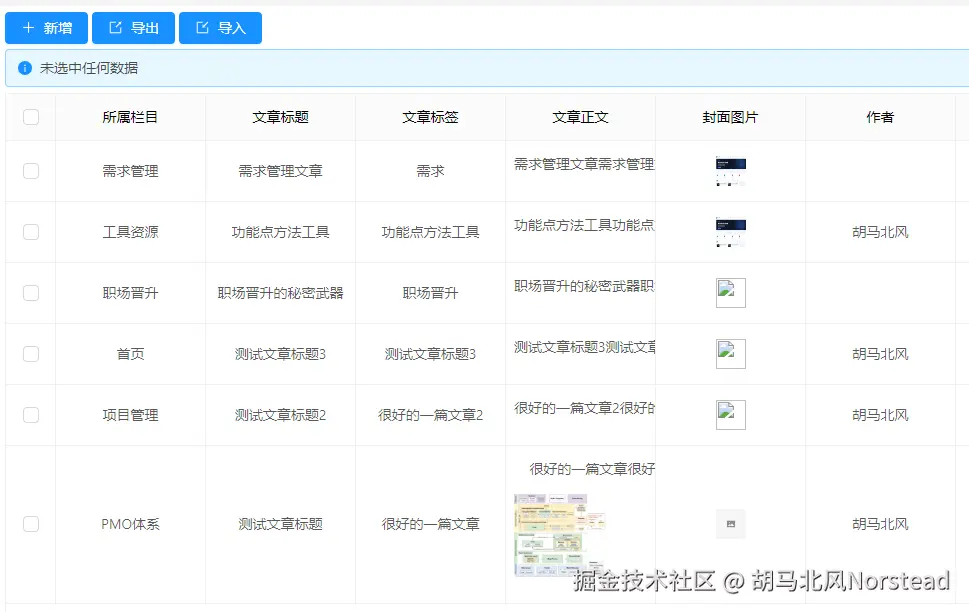The height and width of the screenshot is (612, 969).
Task: Click the 很好的一篇文章2 tag cell
Action: point(430,415)
